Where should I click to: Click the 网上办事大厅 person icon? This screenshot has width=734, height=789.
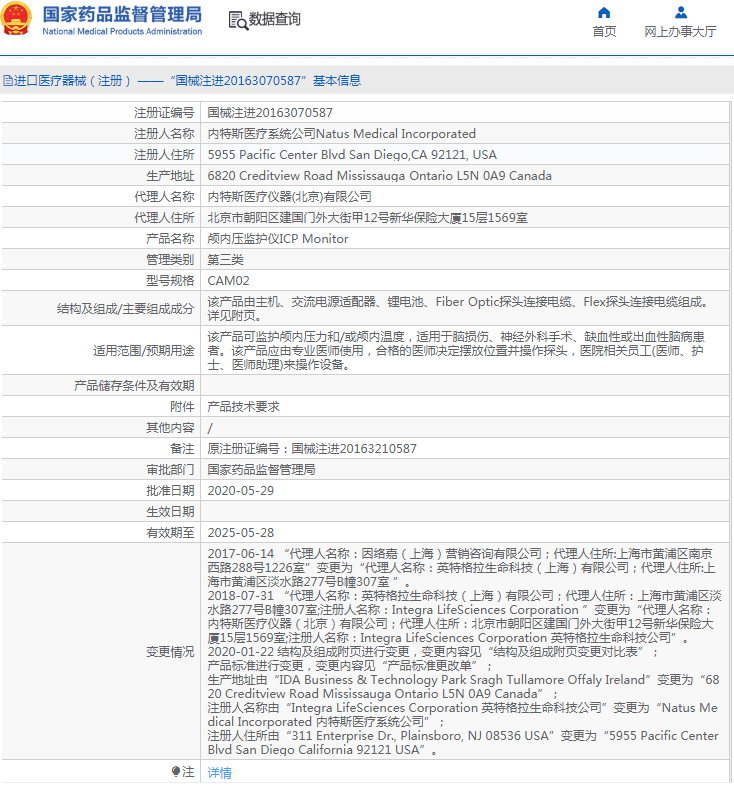click(680, 13)
